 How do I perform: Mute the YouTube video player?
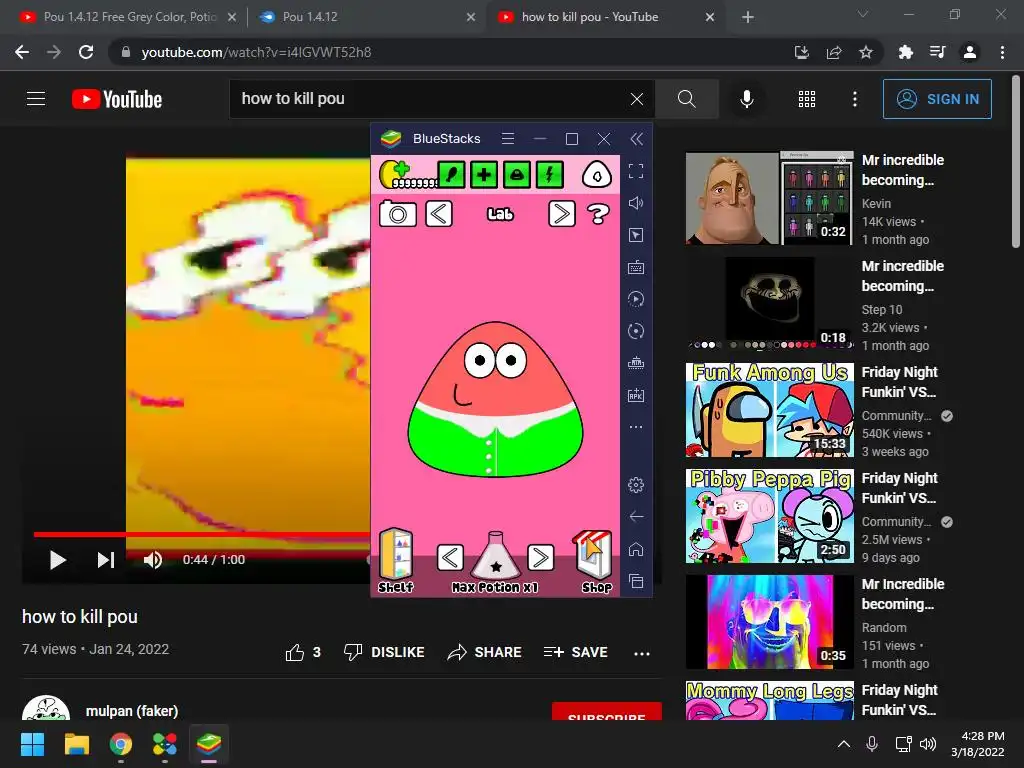tap(153, 560)
